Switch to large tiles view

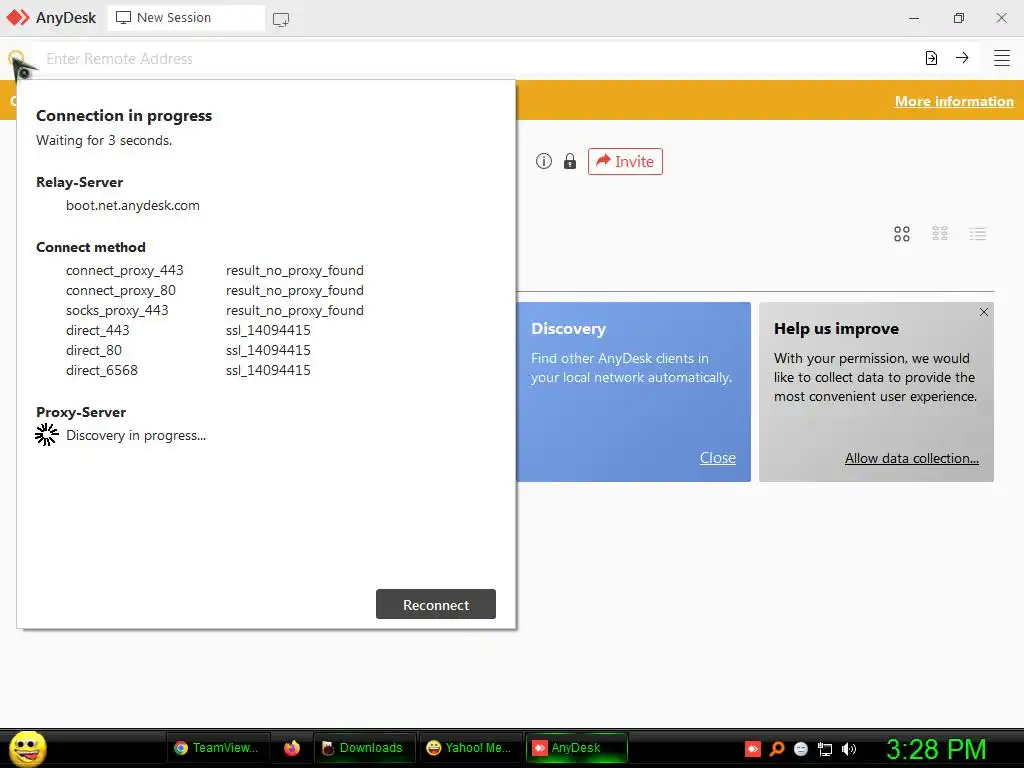coord(902,234)
